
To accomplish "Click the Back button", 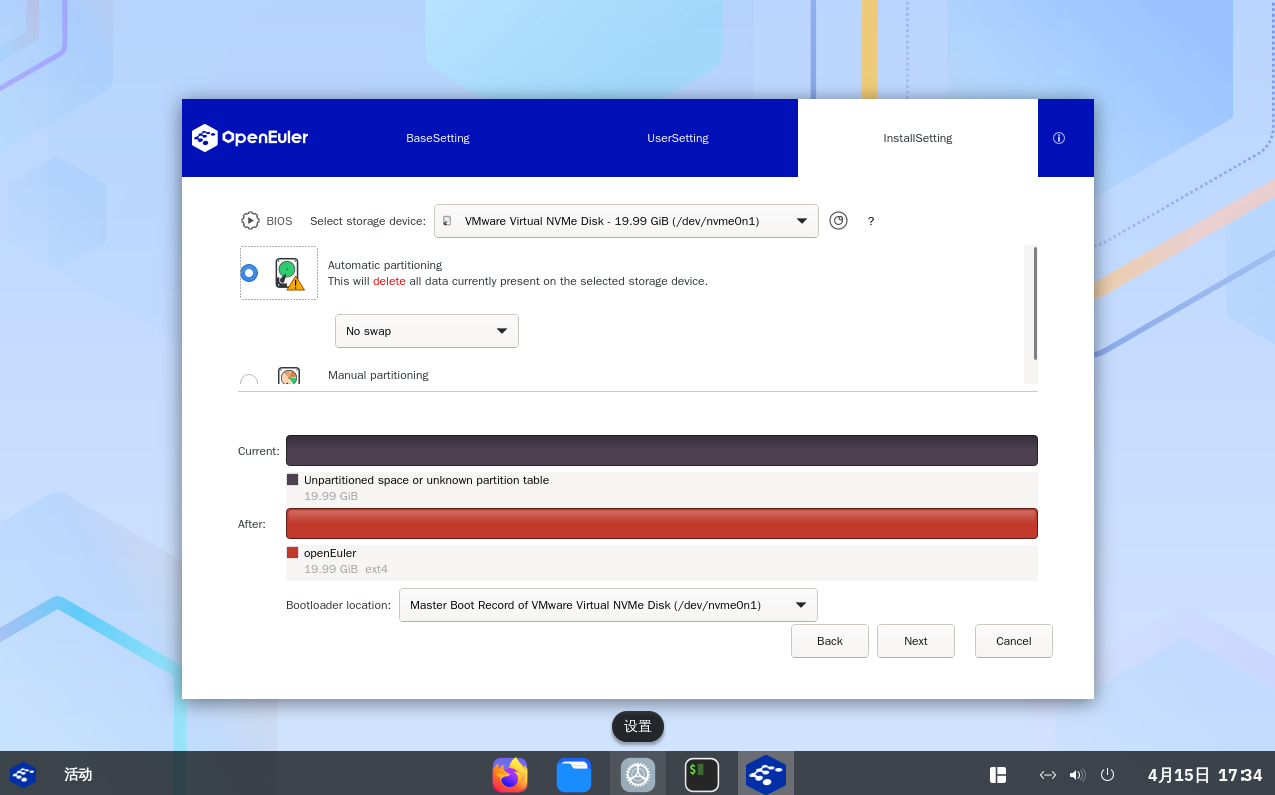I will tap(830, 641).
